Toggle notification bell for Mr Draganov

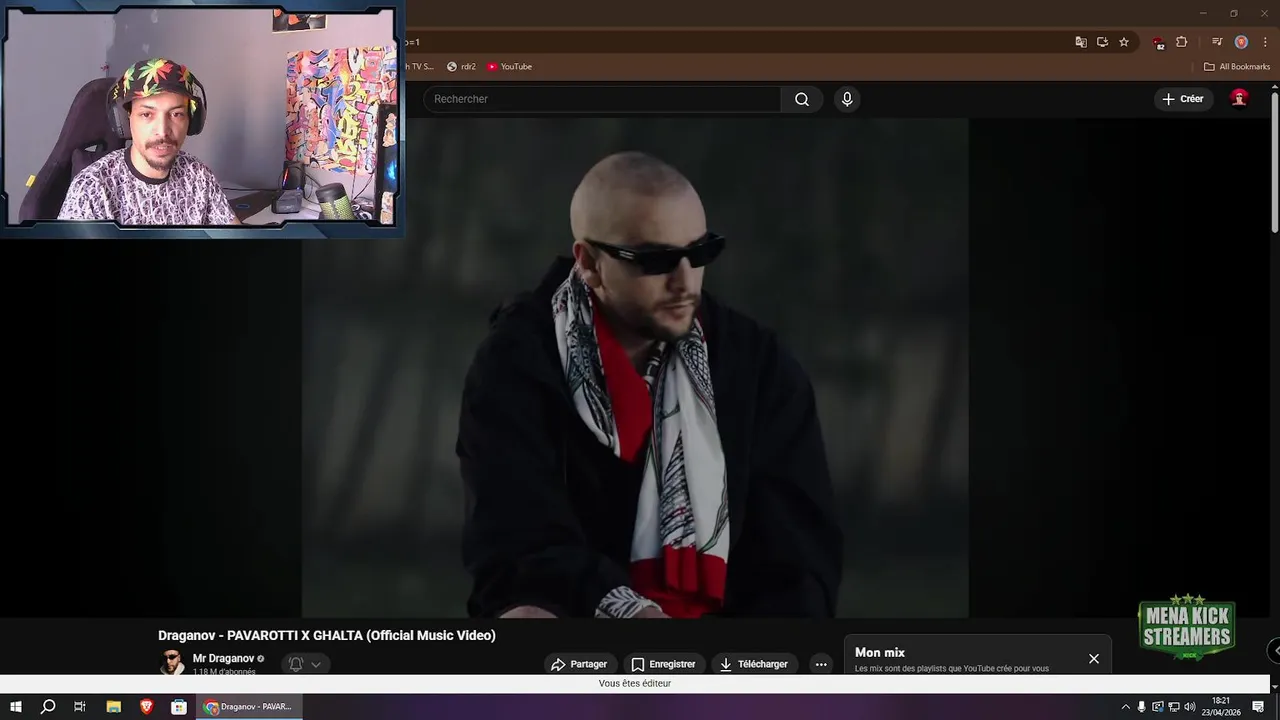click(x=296, y=664)
